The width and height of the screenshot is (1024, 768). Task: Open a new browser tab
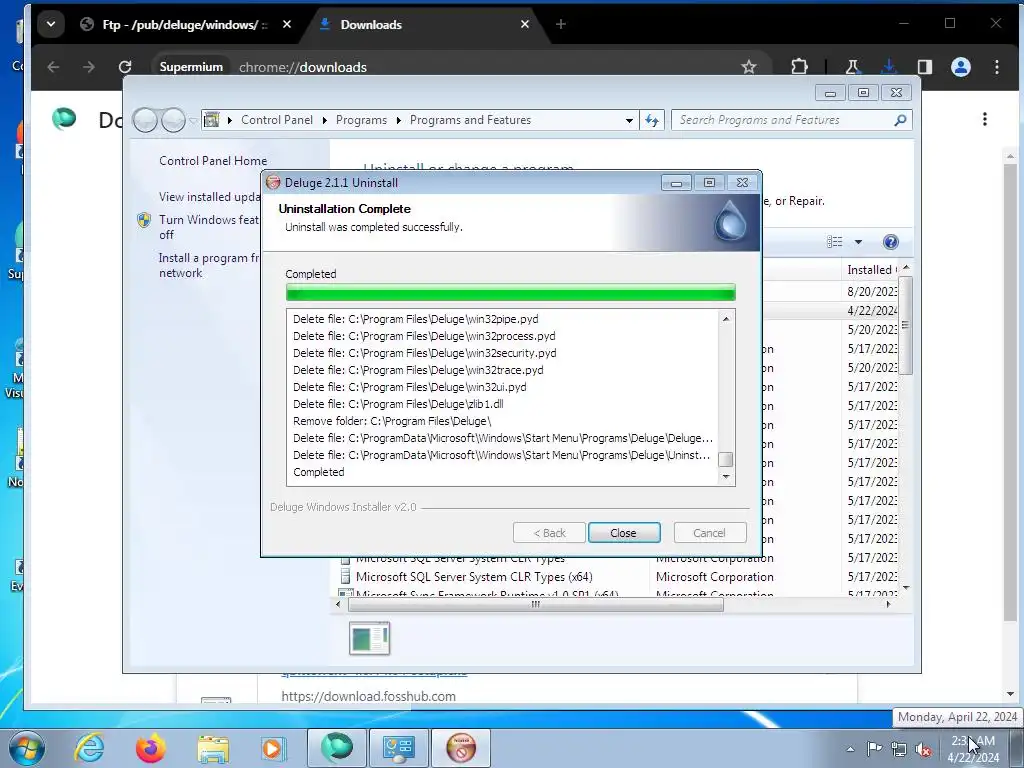560,25
